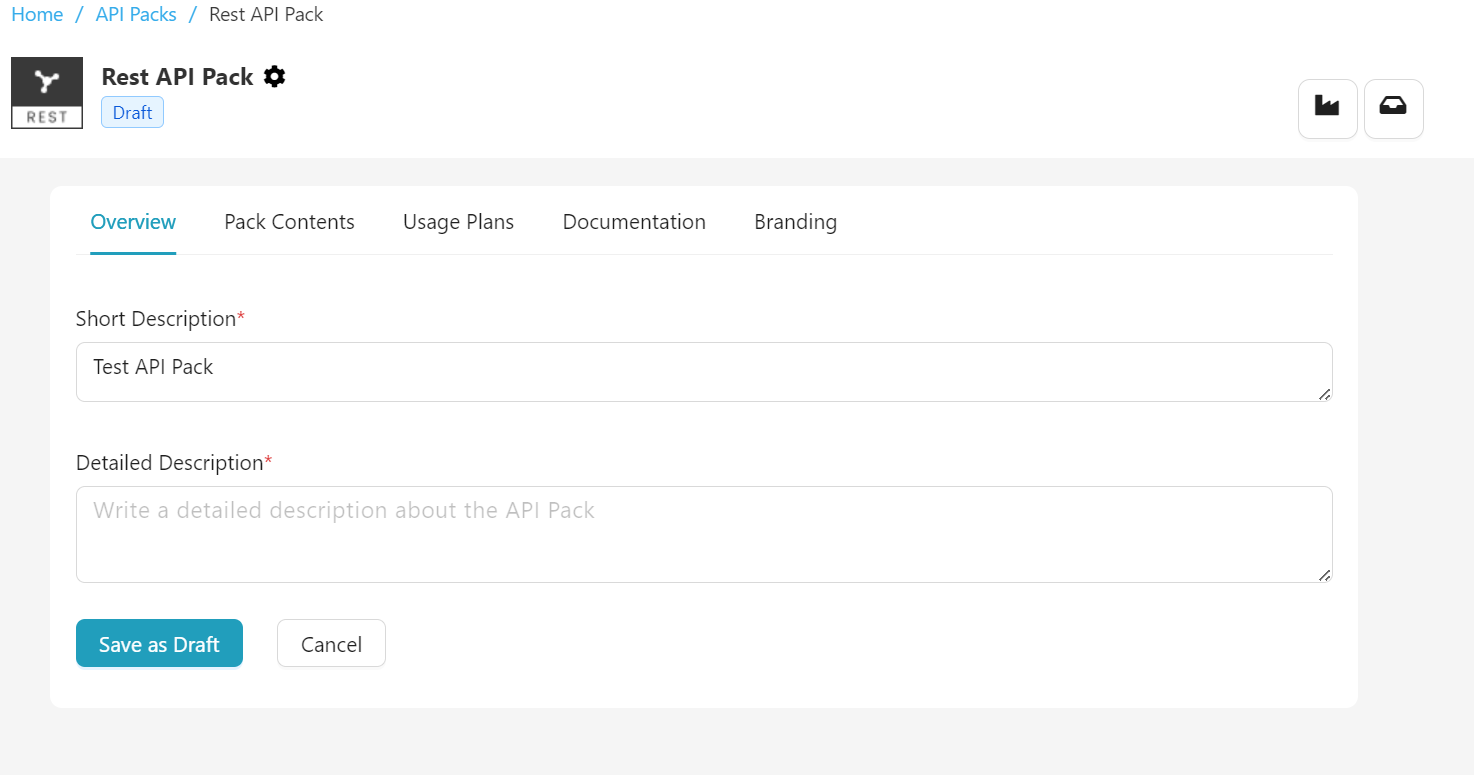The width and height of the screenshot is (1474, 775).
Task: Switch to the Pack Contents tab
Action: tap(289, 221)
